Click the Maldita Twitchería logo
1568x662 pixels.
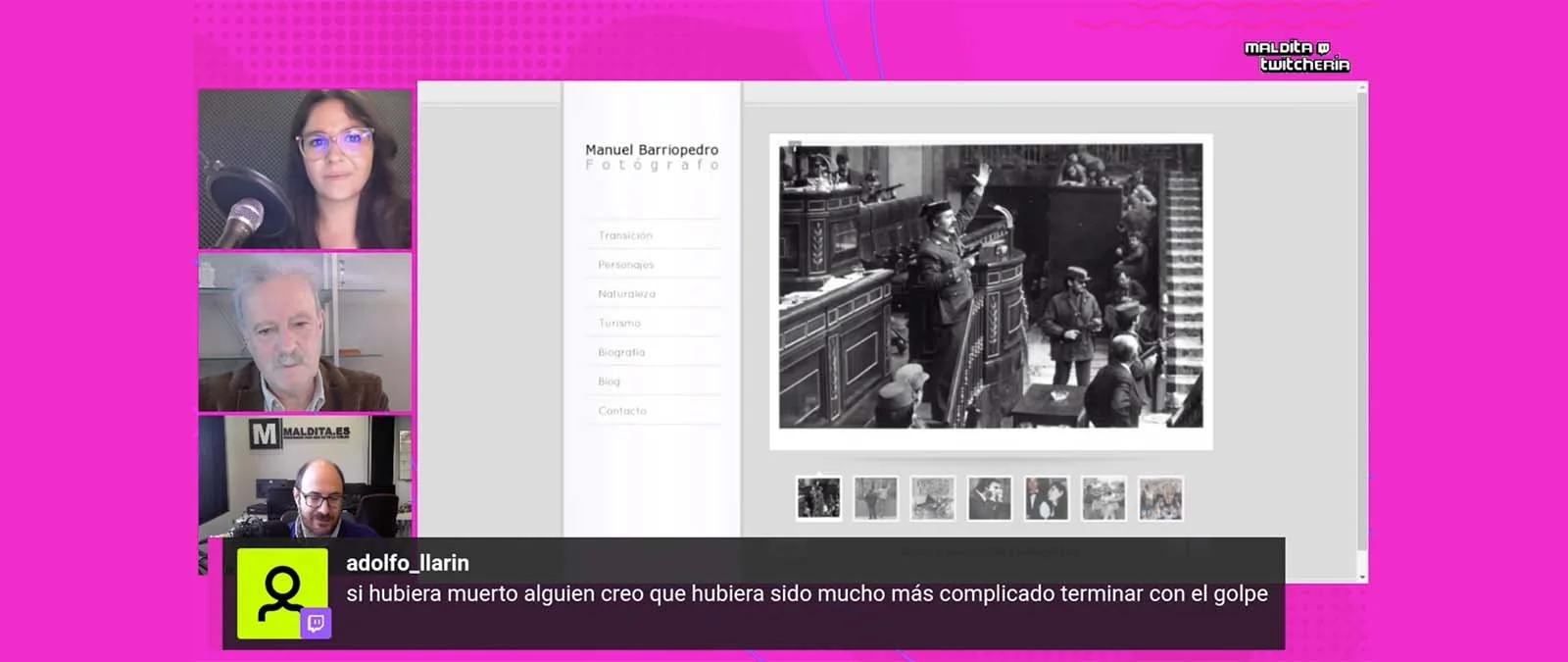point(1297,56)
